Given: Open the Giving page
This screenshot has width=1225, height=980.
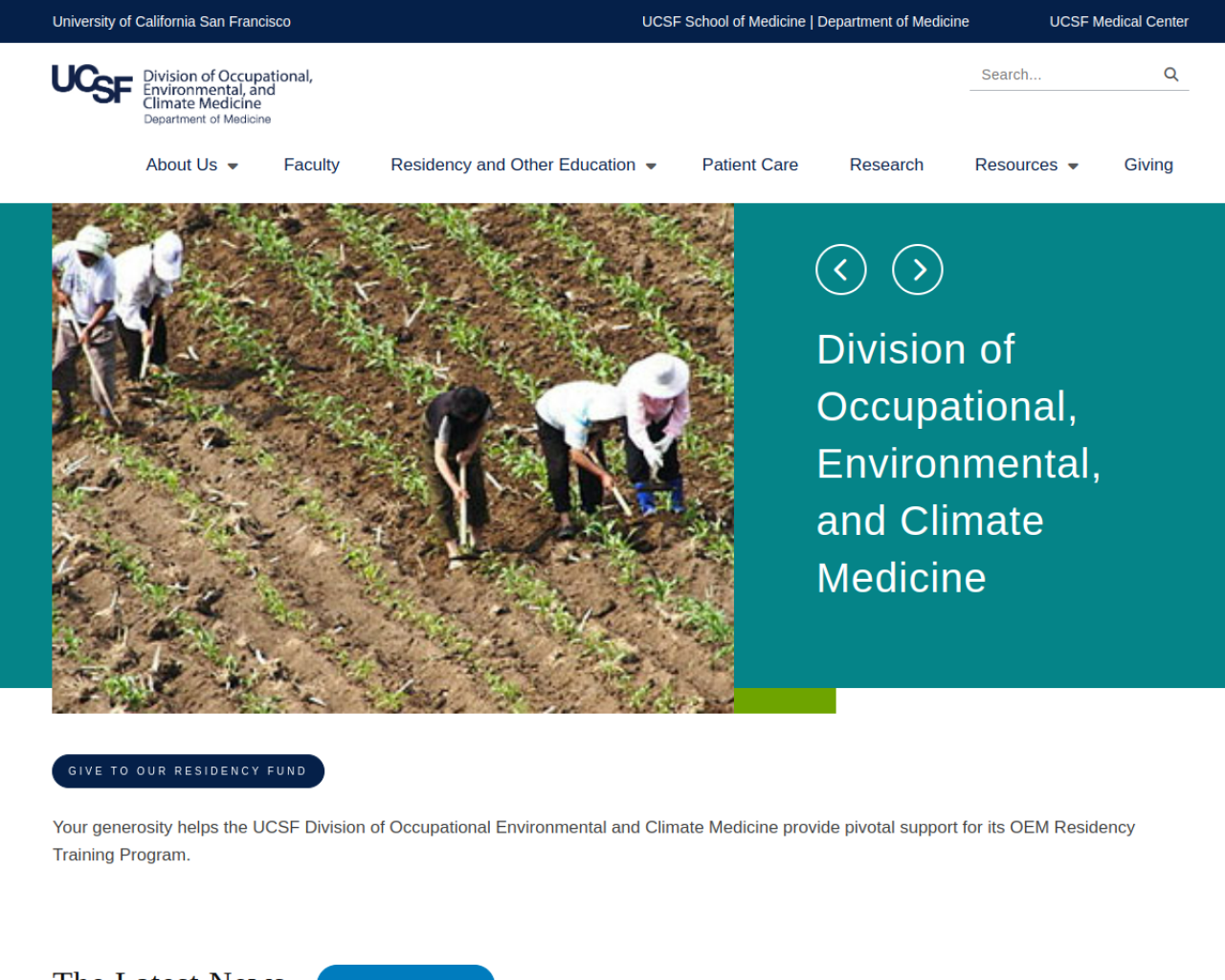Looking at the screenshot, I should 1148,165.
